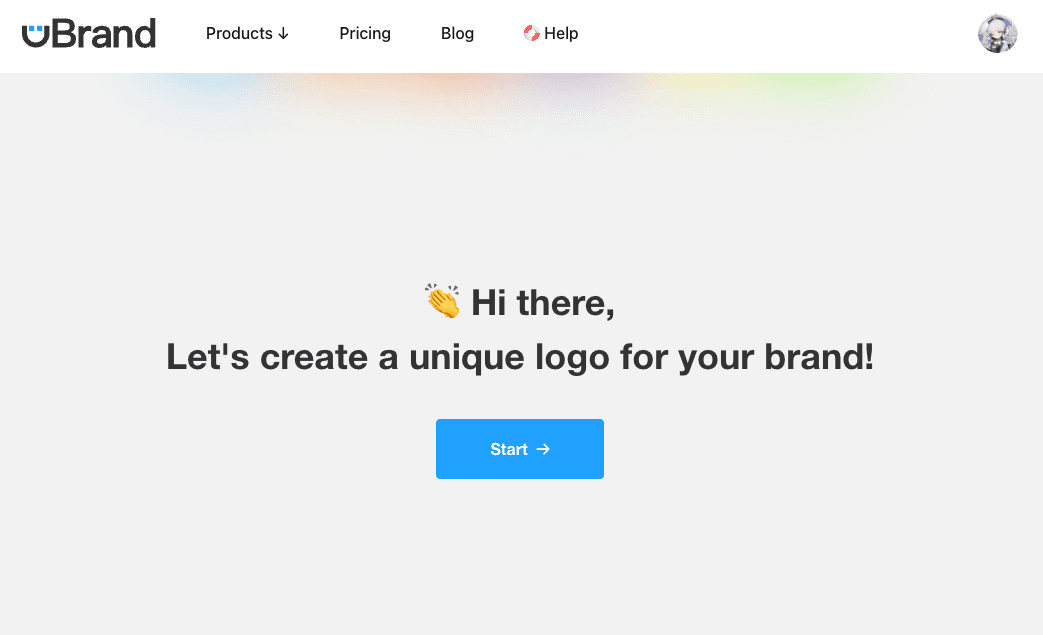The height and width of the screenshot is (635, 1043).
Task: Click the 'Brand' wordmark text in header
Action: point(104,34)
